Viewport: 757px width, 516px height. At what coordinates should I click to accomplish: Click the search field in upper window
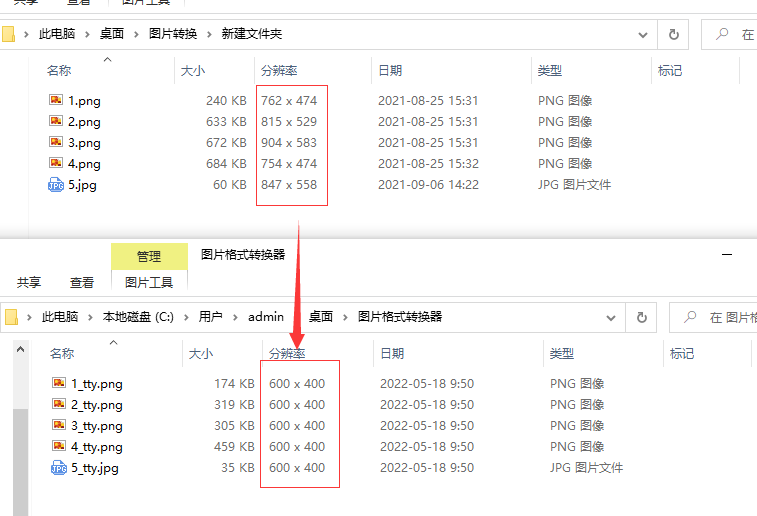pyautogui.click(x=729, y=34)
